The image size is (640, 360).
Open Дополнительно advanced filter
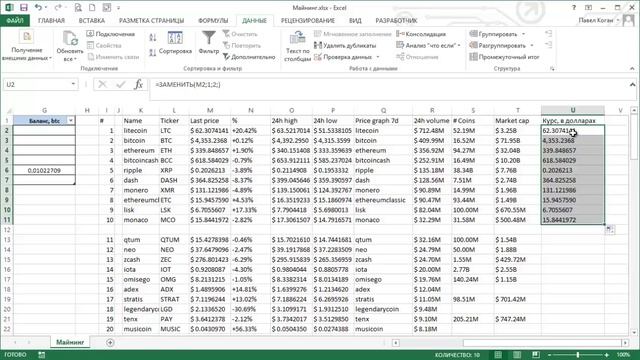coord(249,57)
